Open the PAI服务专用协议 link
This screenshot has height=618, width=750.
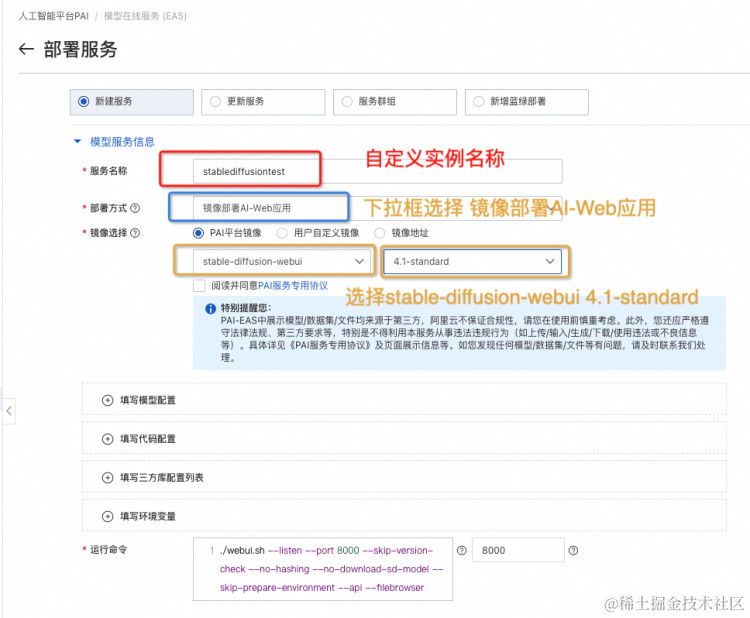(x=293, y=286)
